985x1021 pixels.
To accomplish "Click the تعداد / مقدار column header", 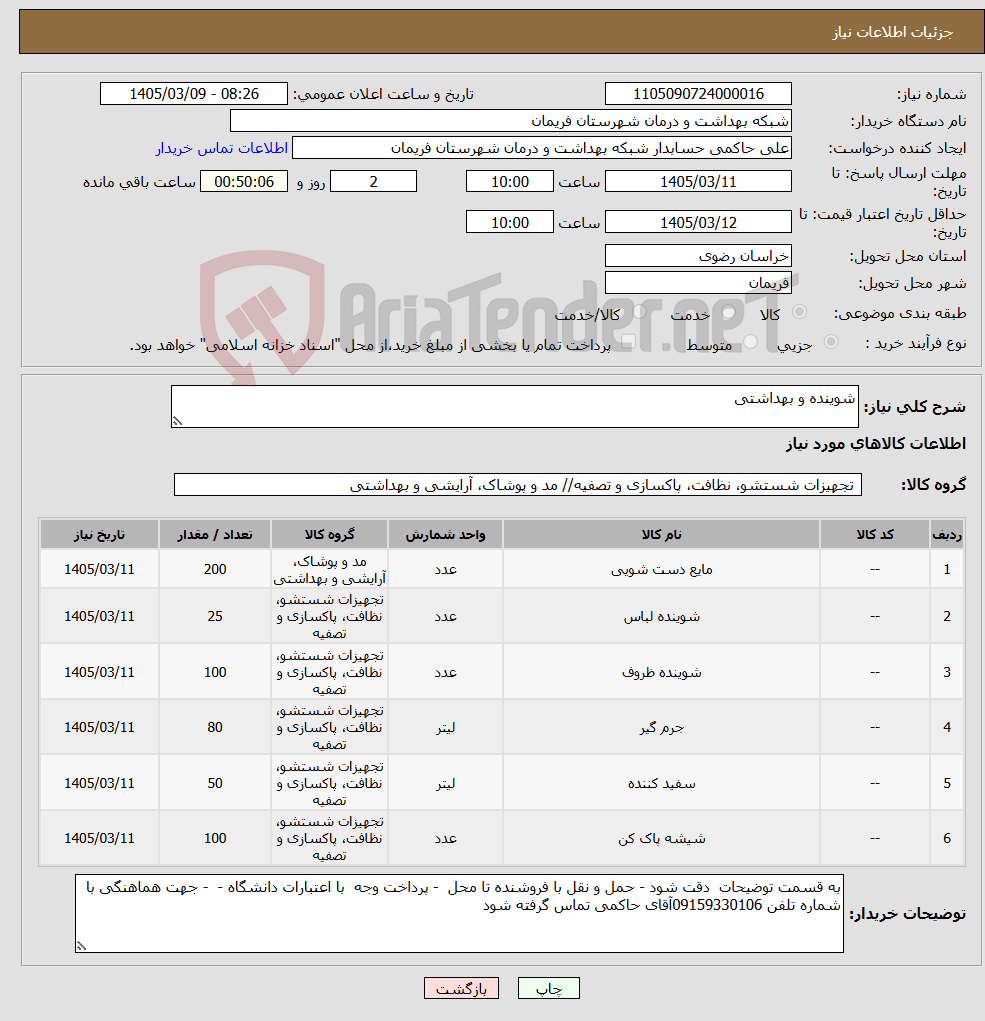I will click(215, 535).
